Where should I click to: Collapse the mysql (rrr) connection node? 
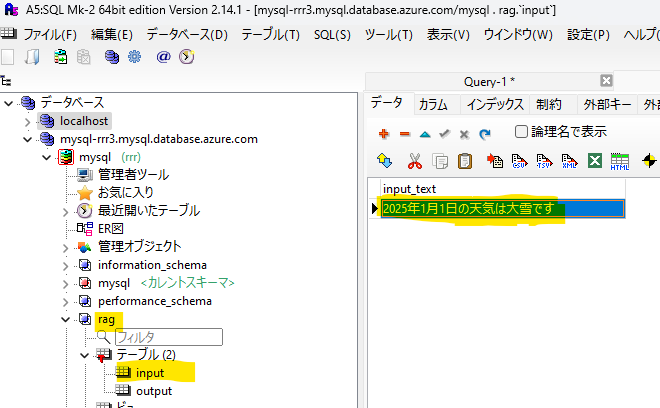(46, 158)
